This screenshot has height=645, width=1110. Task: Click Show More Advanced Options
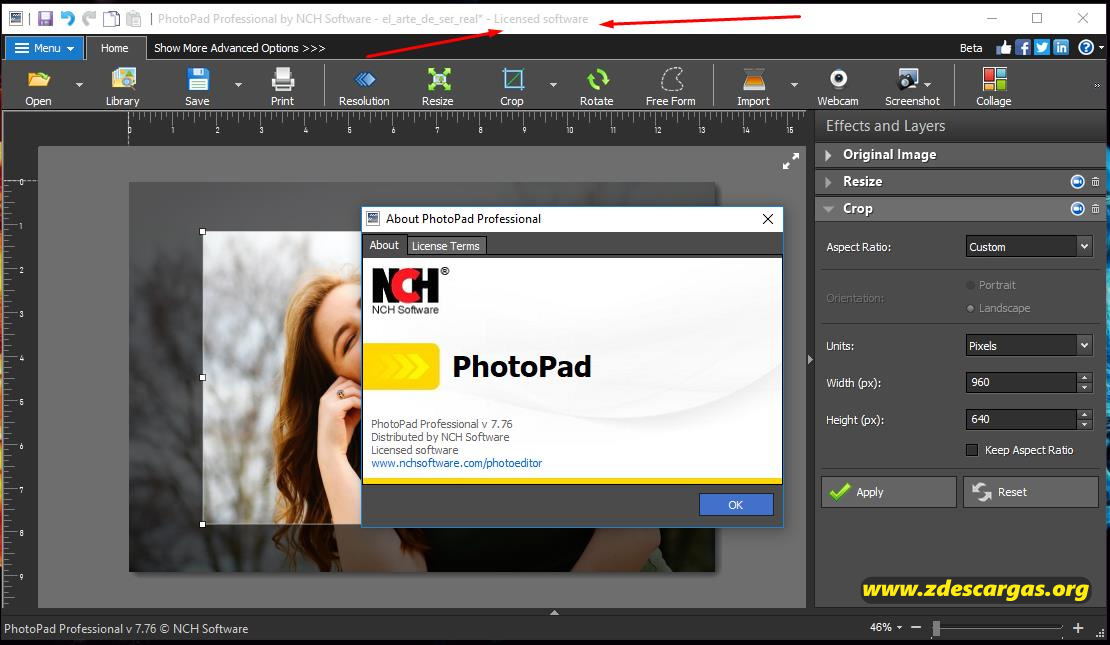[x=239, y=48]
